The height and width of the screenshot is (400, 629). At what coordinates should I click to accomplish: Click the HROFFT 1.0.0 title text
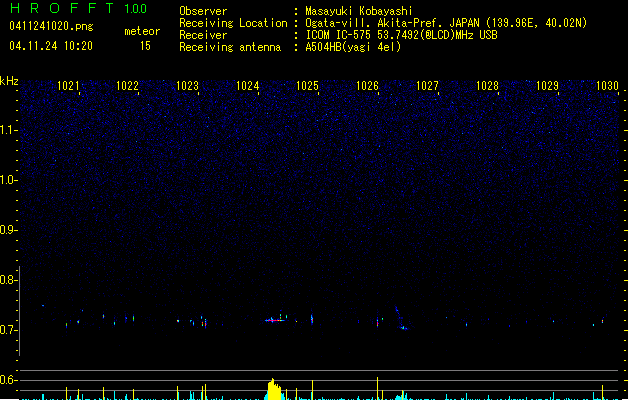pos(79,8)
